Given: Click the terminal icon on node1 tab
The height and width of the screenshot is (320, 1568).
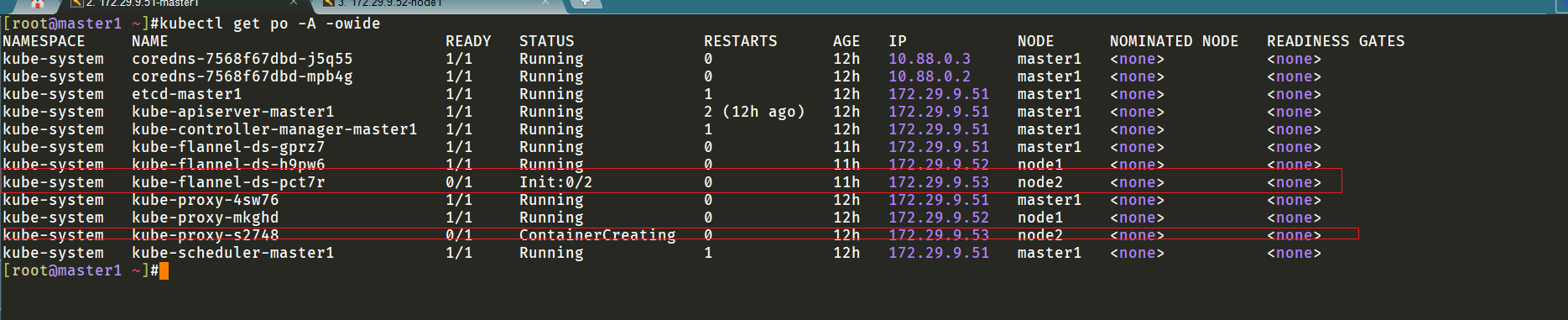Looking at the screenshot, I should tap(329, 3).
